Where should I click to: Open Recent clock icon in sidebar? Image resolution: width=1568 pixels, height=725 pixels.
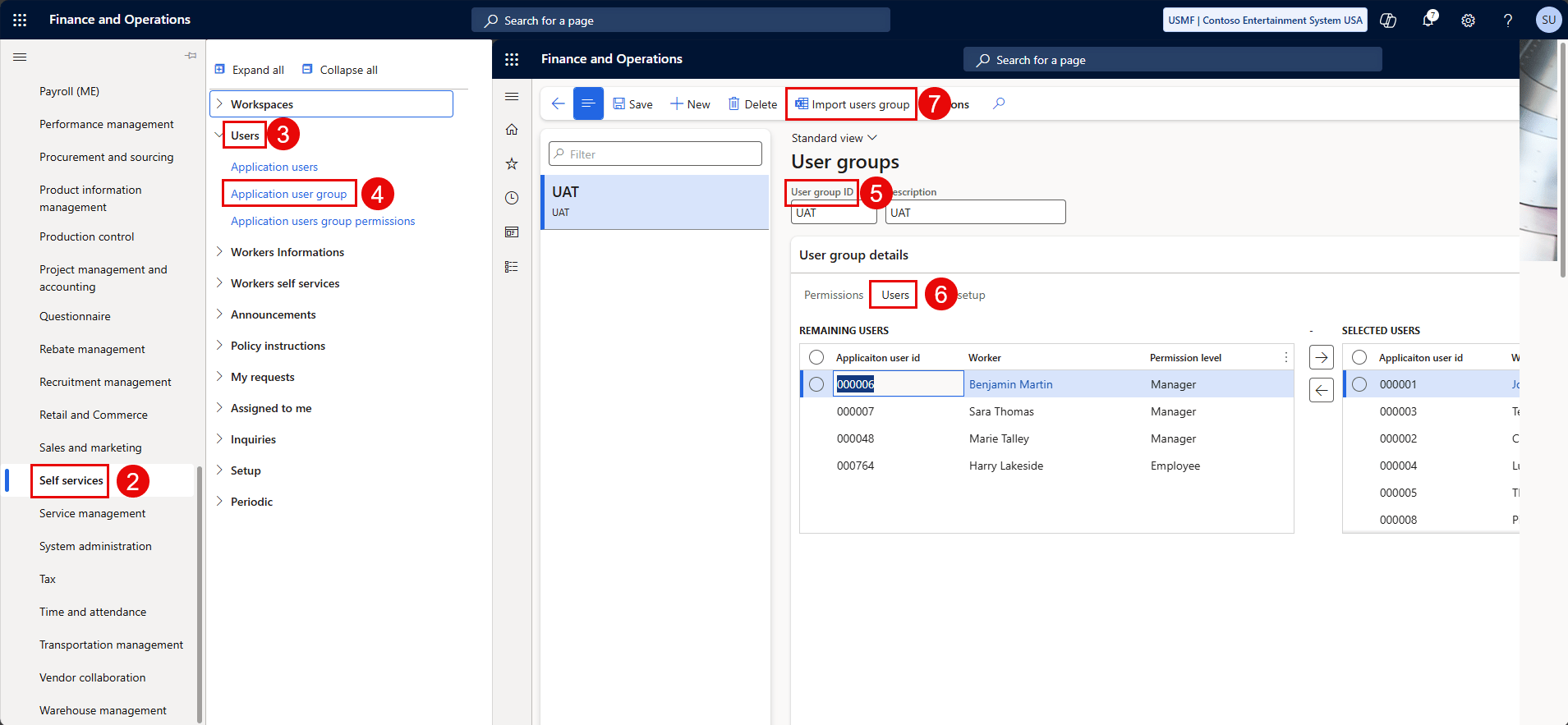pyautogui.click(x=512, y=198)
